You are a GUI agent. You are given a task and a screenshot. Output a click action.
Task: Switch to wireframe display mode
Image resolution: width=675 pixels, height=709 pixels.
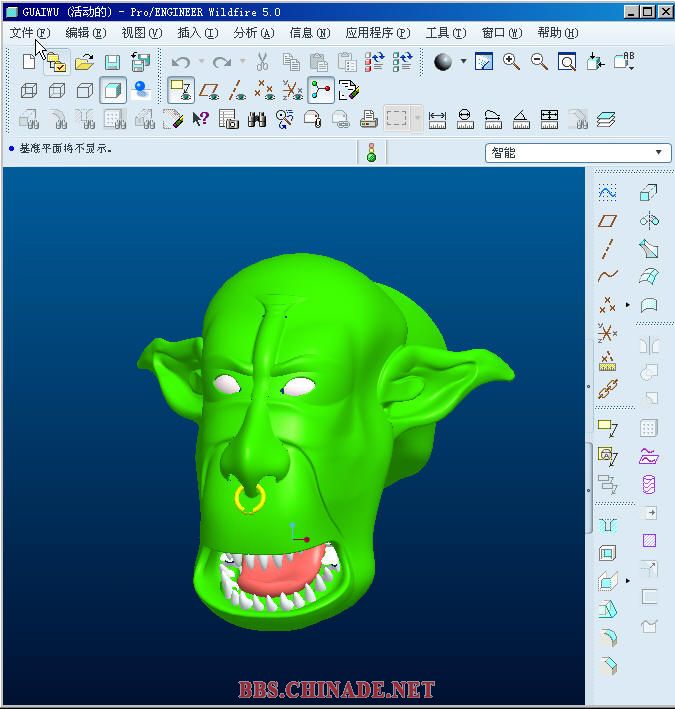(x=29, y=90)
